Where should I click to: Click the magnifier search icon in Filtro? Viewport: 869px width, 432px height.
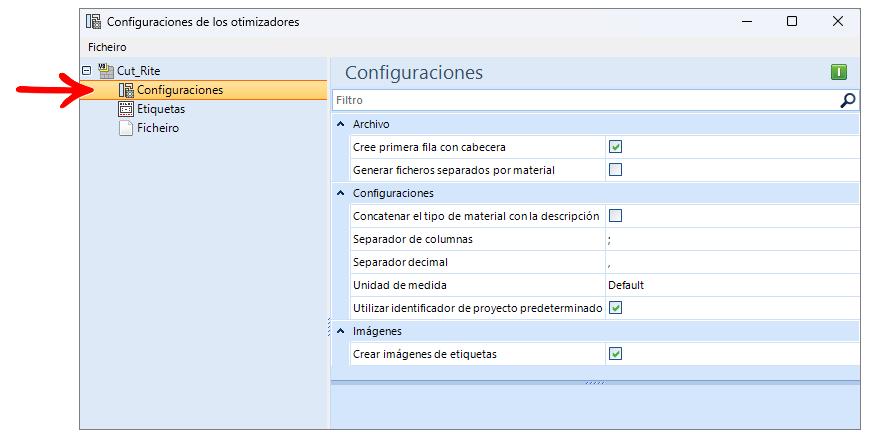(847, 100)
